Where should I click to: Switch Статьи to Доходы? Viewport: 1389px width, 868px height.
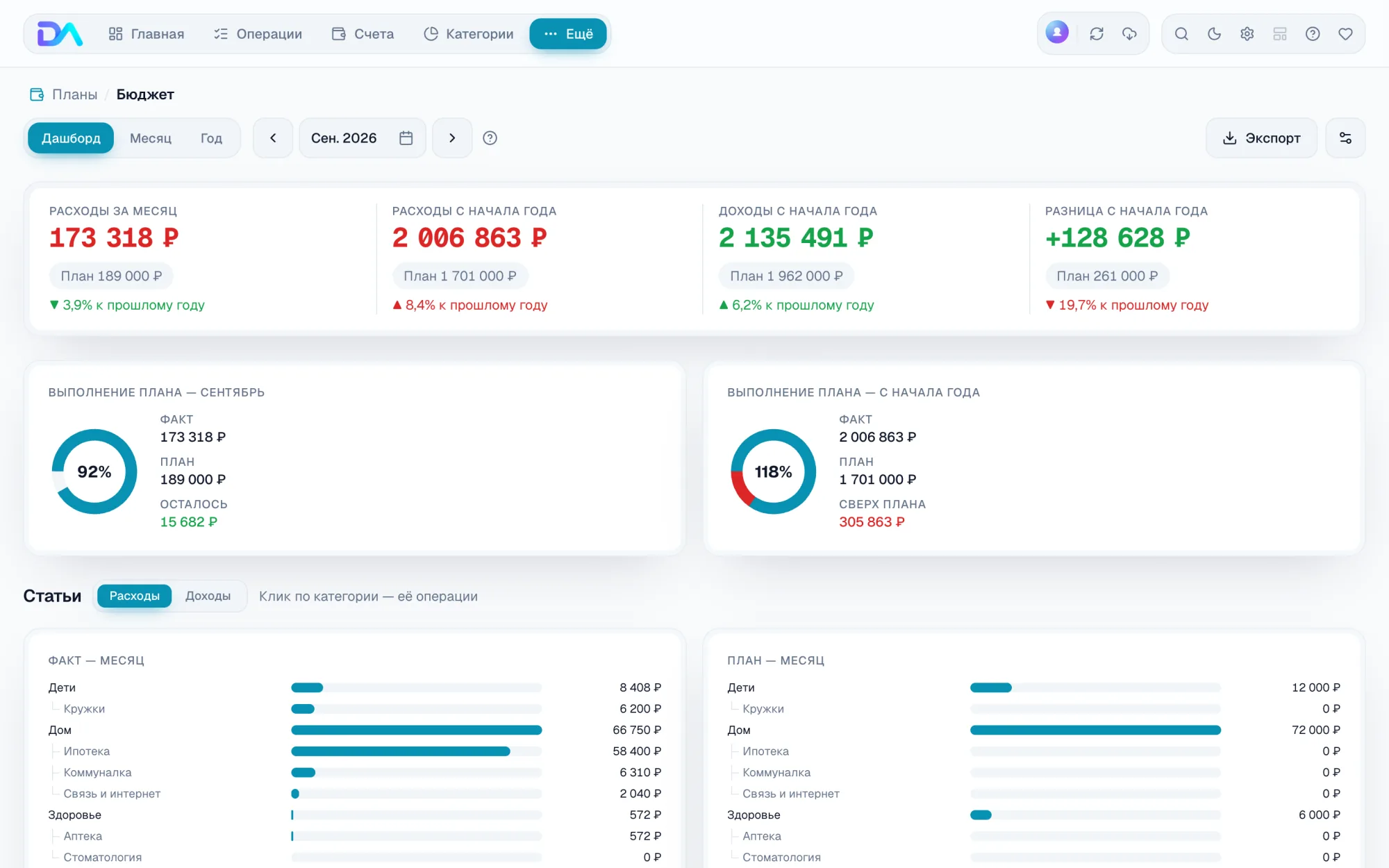coord(208,596)
